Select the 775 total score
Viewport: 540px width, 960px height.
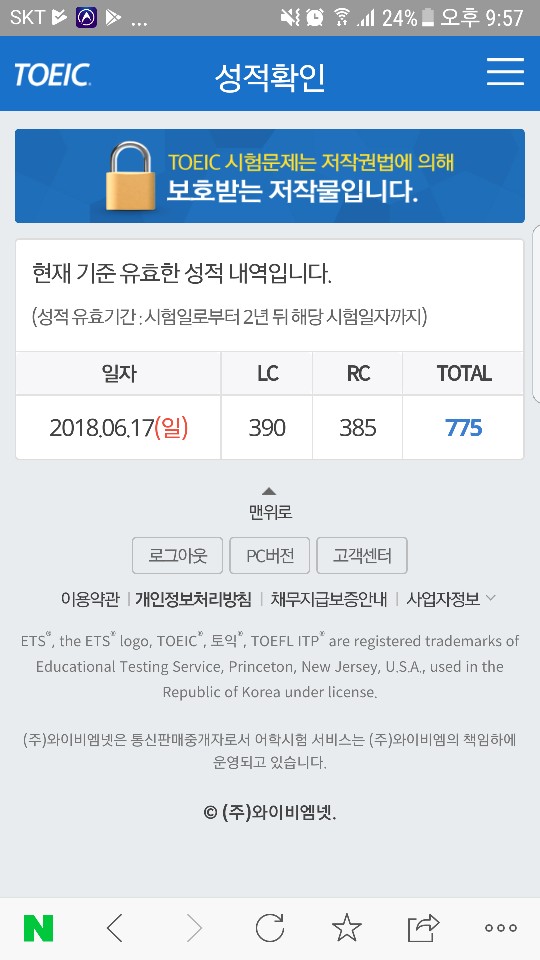463,427
